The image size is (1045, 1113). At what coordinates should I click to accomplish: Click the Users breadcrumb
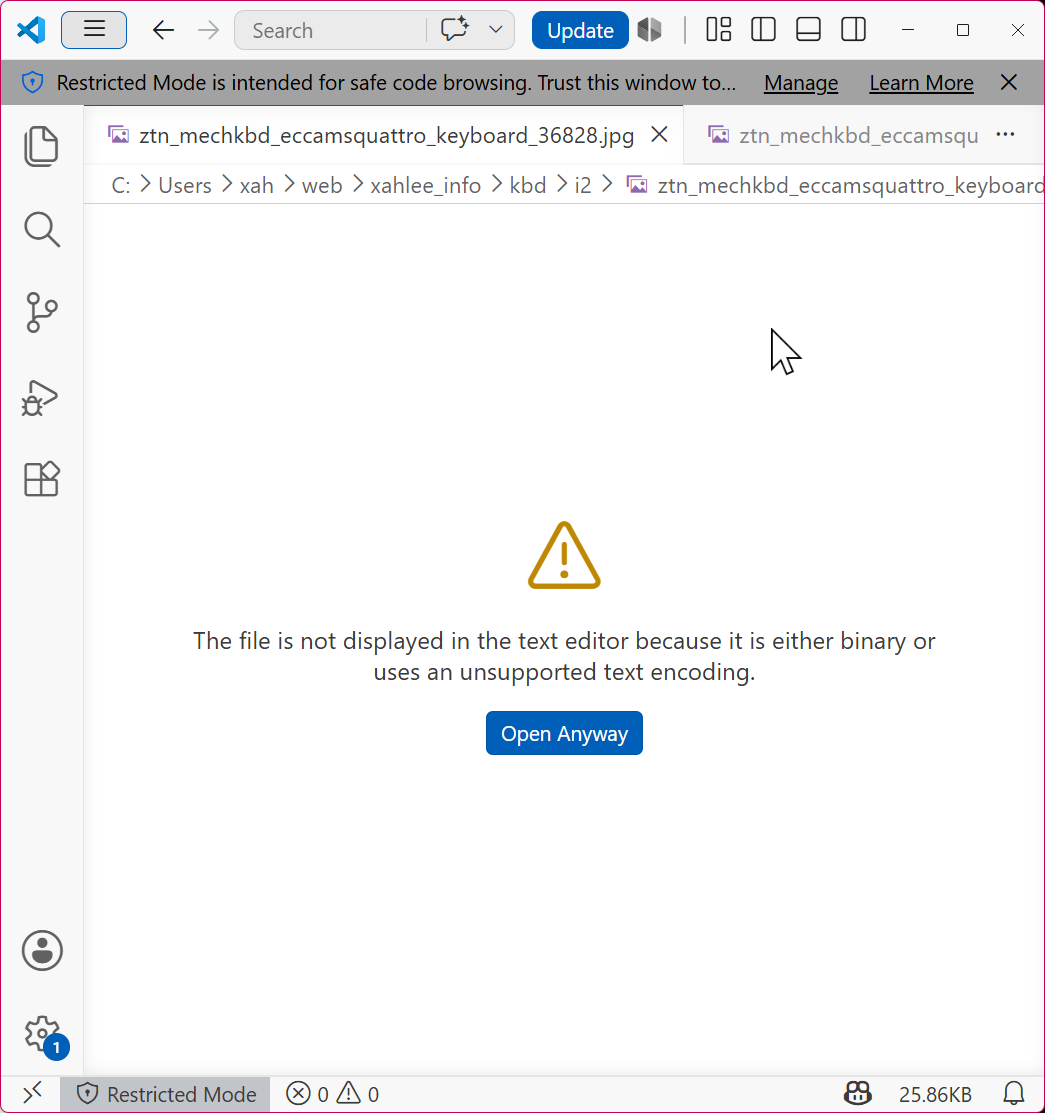[x=185, y=185]
